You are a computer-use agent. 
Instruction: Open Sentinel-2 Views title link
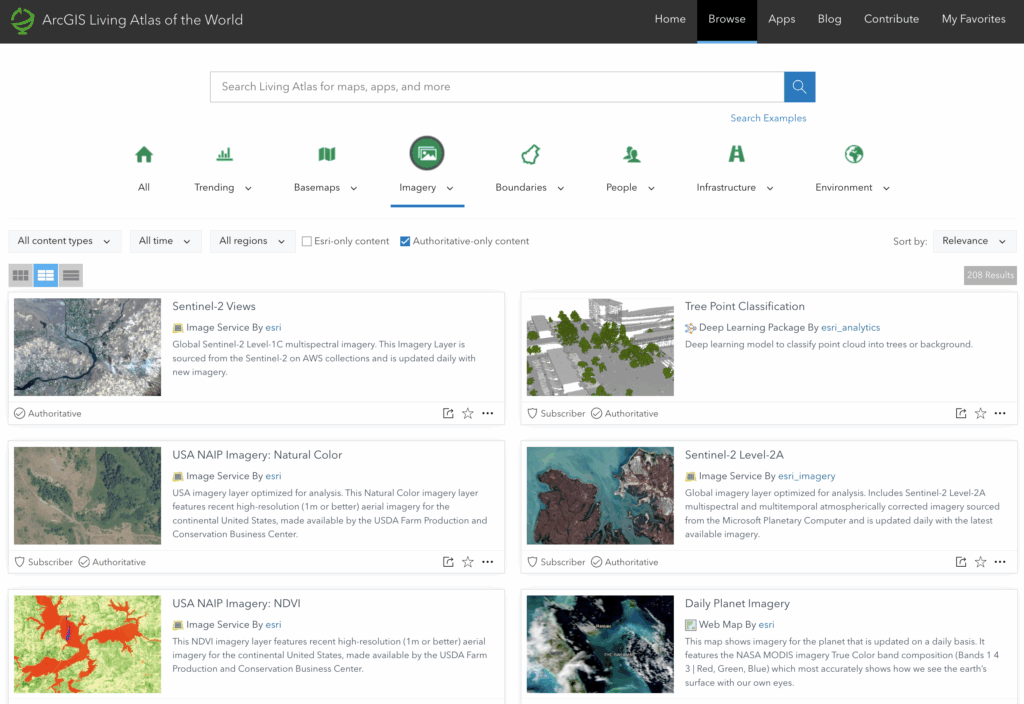(x=214, y=306)
